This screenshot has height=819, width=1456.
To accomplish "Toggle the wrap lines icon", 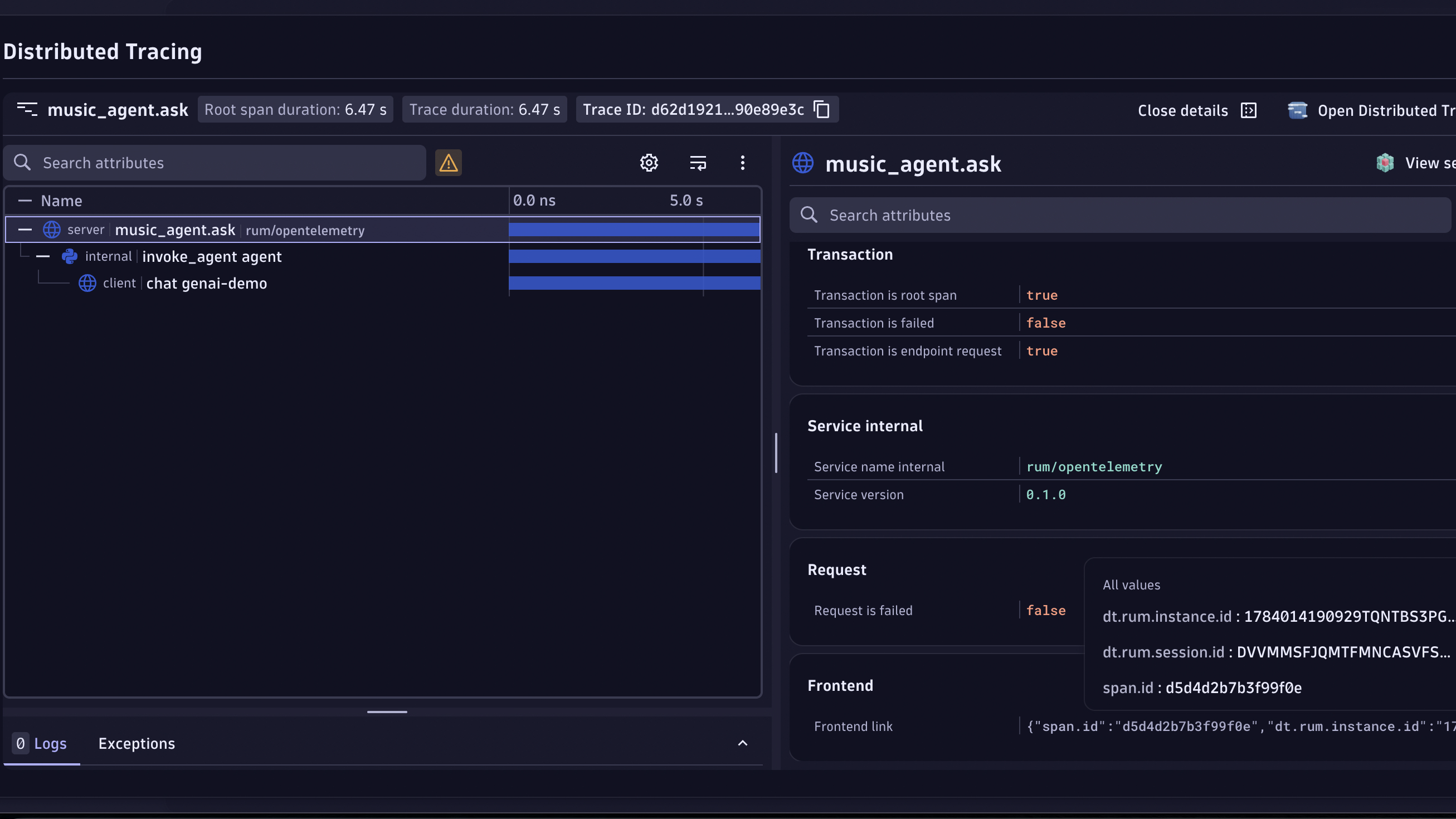I will [698, 163].
